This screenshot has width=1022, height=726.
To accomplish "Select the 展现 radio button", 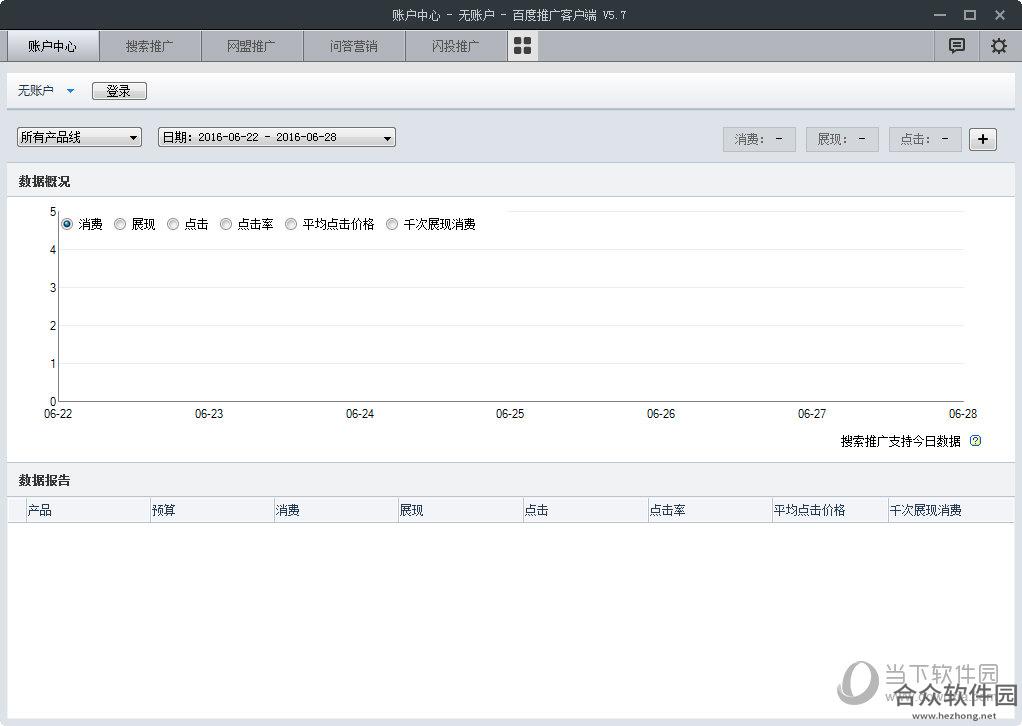I will (120, 224).
